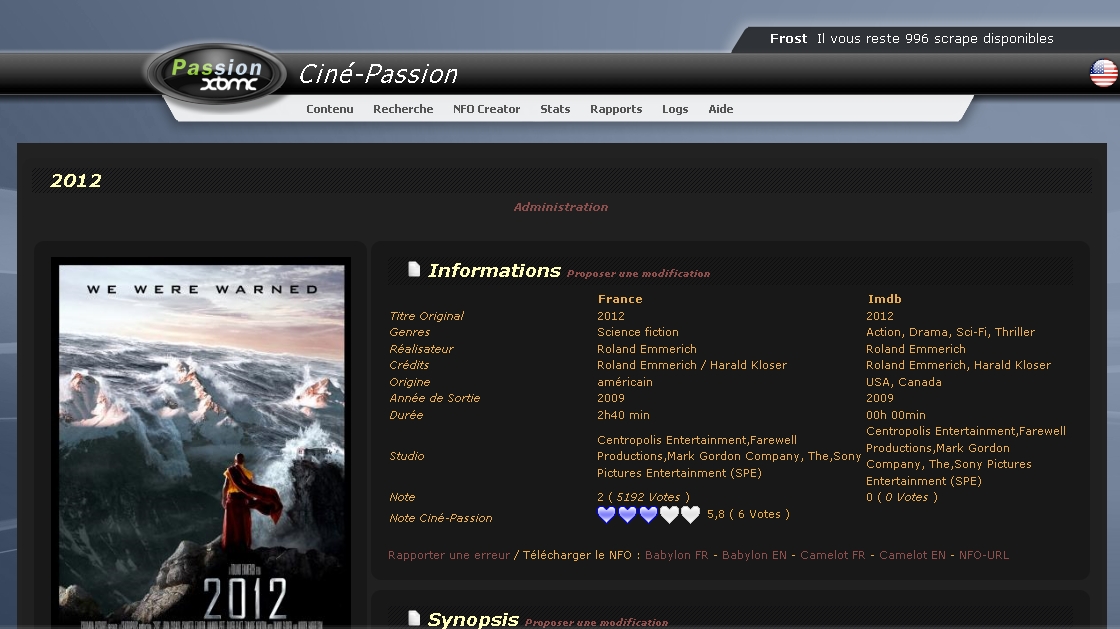Click the 'Science fiction' genre value
Viewport: 1120px width, 629px height.
[638, 332]
